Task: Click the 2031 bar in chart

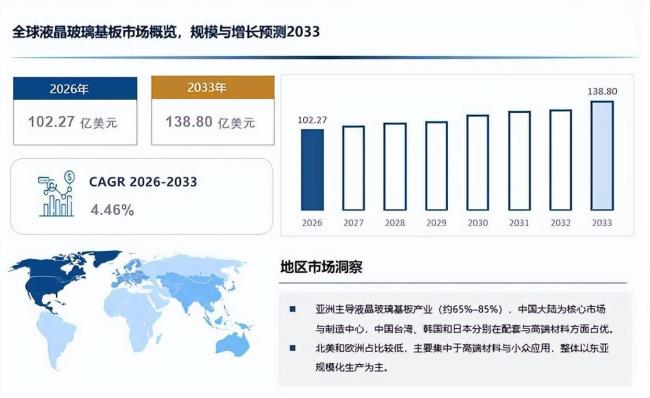Action: [519, 161]
